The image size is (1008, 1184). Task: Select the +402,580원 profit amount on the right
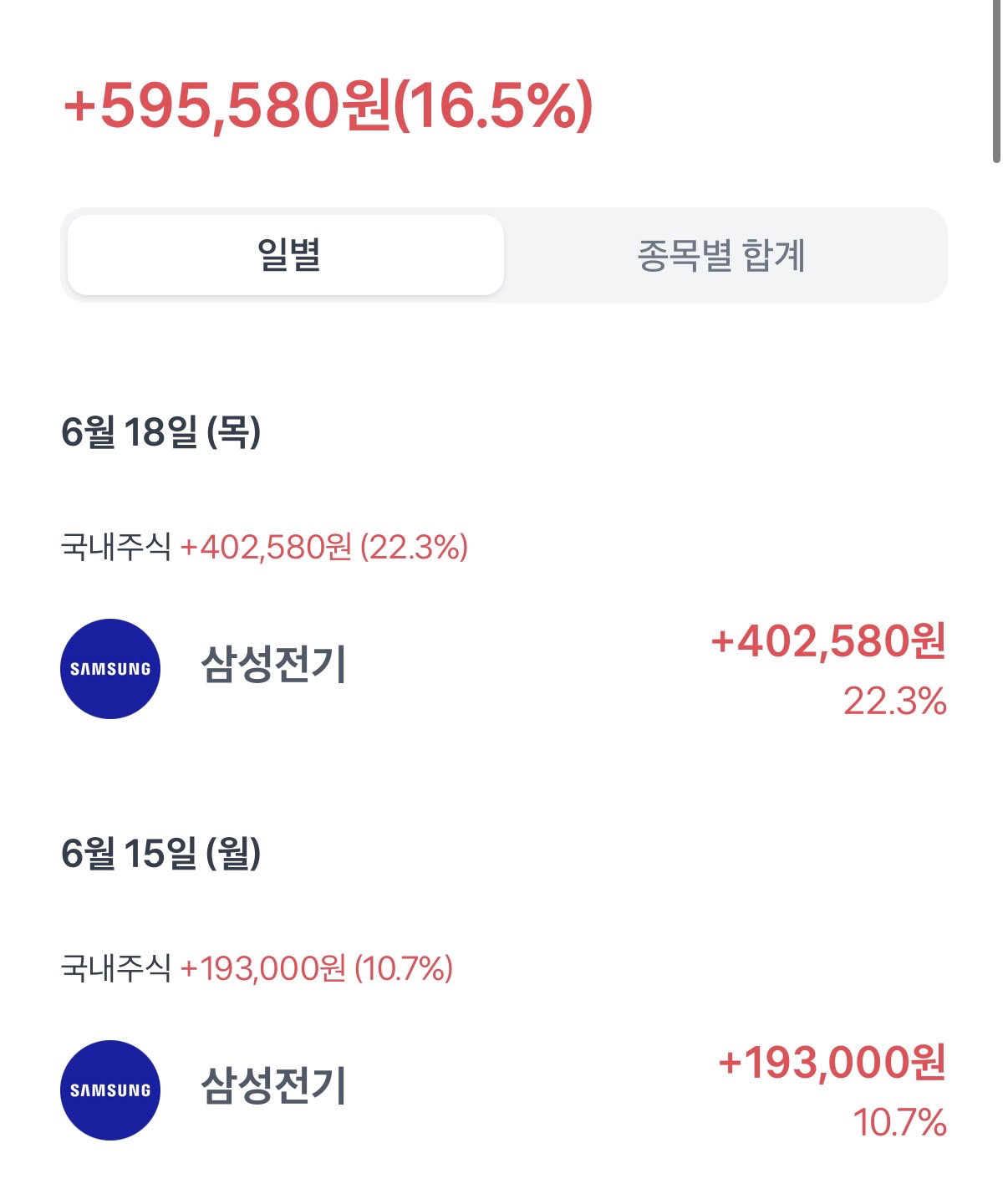pos(828,642)
